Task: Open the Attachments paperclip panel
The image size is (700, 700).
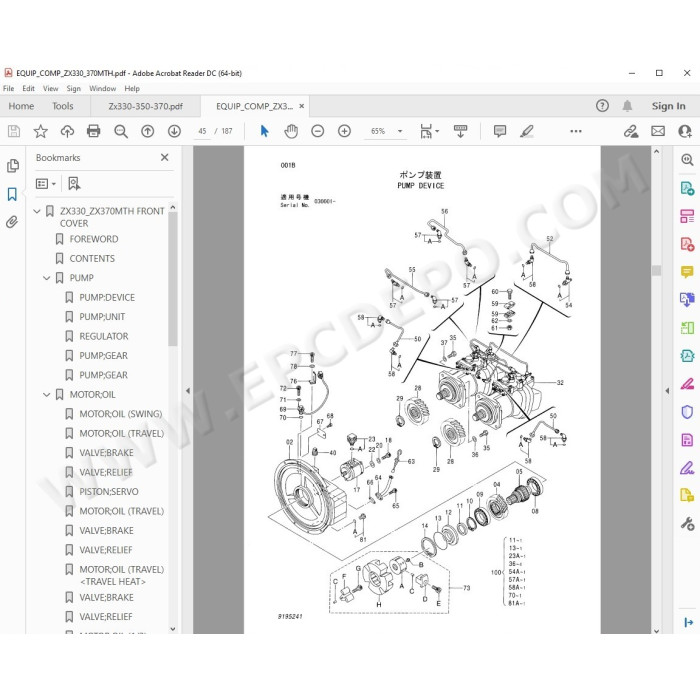Action: [x=12, y=221]
